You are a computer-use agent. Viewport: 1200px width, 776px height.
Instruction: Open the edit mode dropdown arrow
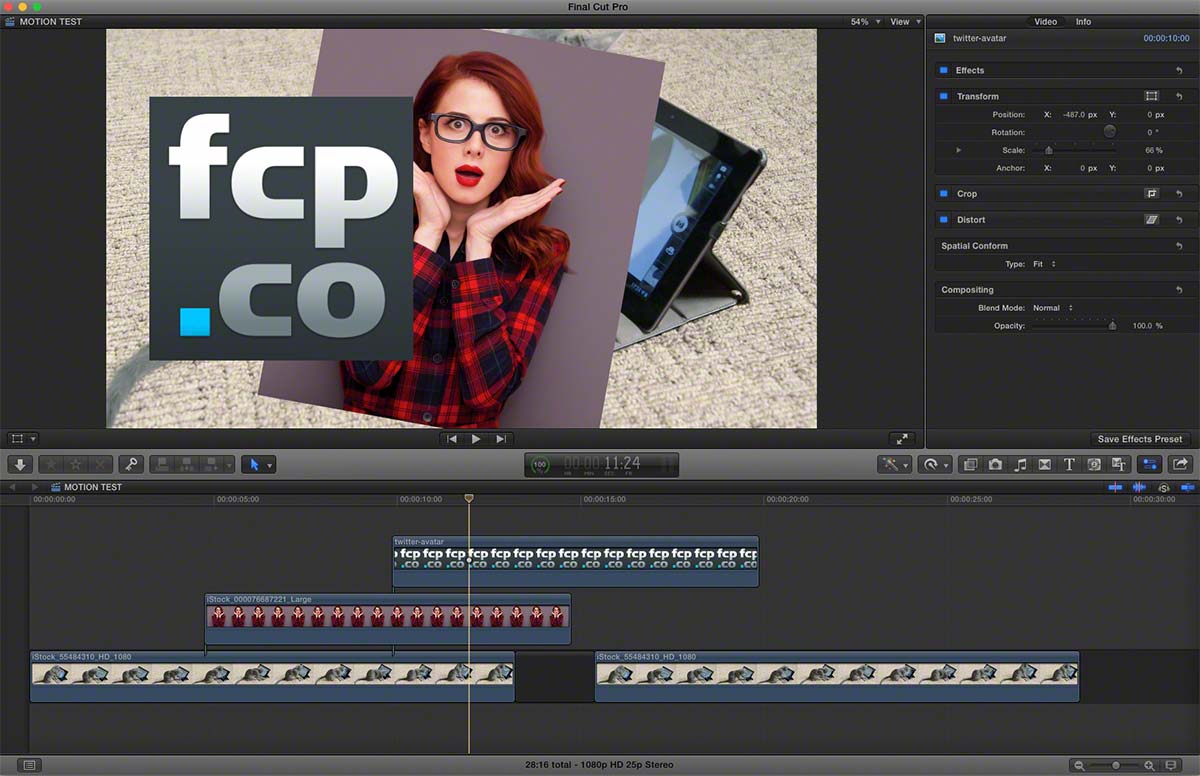(x=229, y=464)
